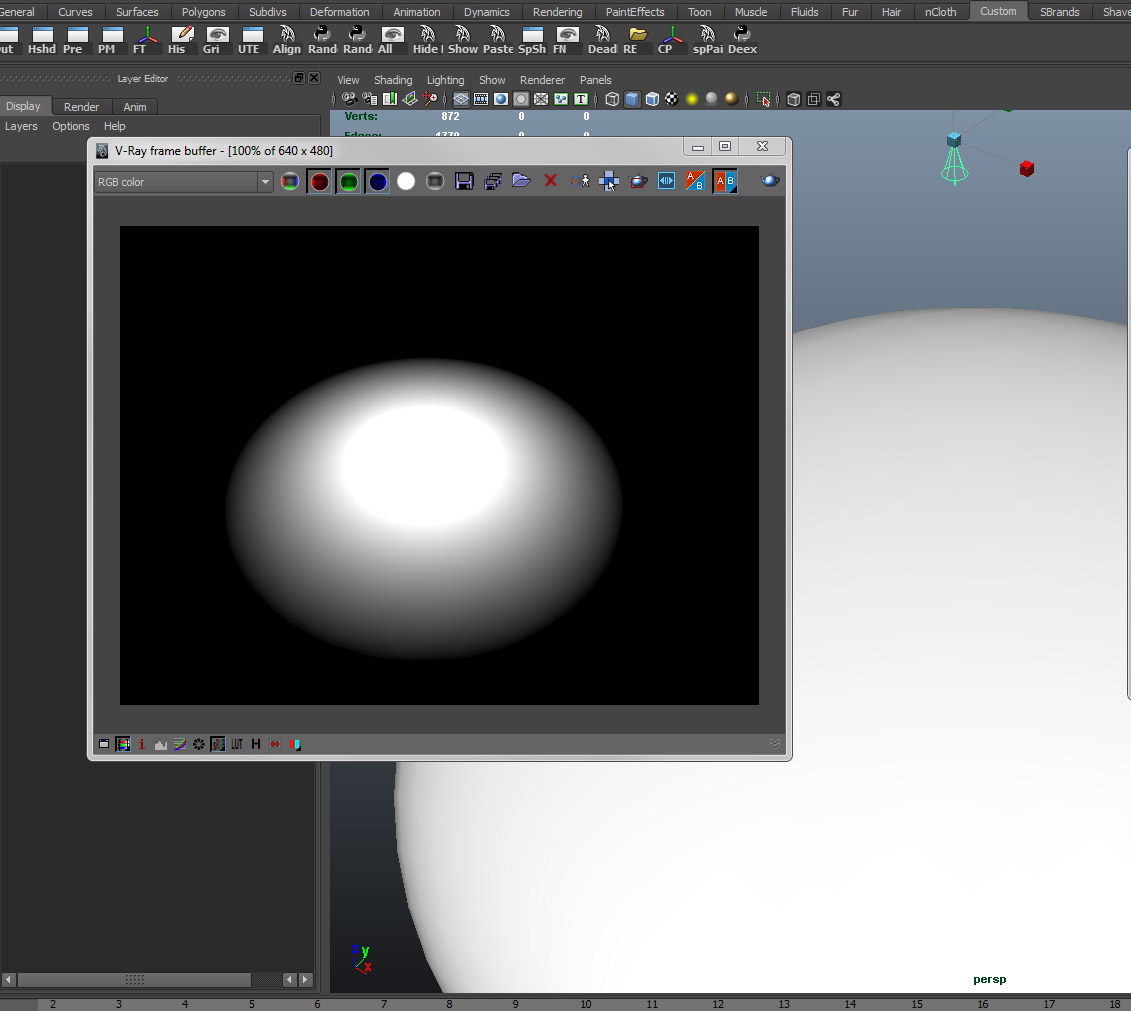This screenshot has height=1011, width=1131.
Task: Open the viewport Renderer menu
Action: coord(542,80)
